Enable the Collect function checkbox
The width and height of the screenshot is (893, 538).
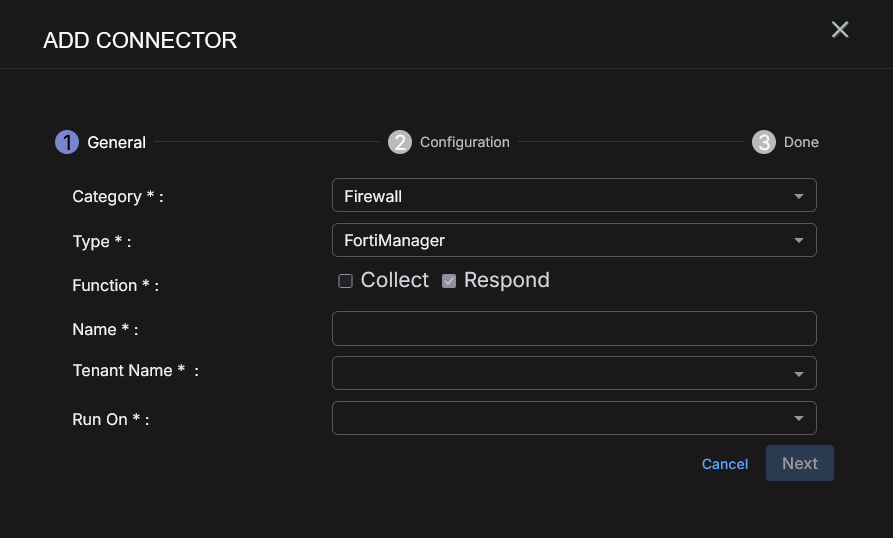(346, 281)
